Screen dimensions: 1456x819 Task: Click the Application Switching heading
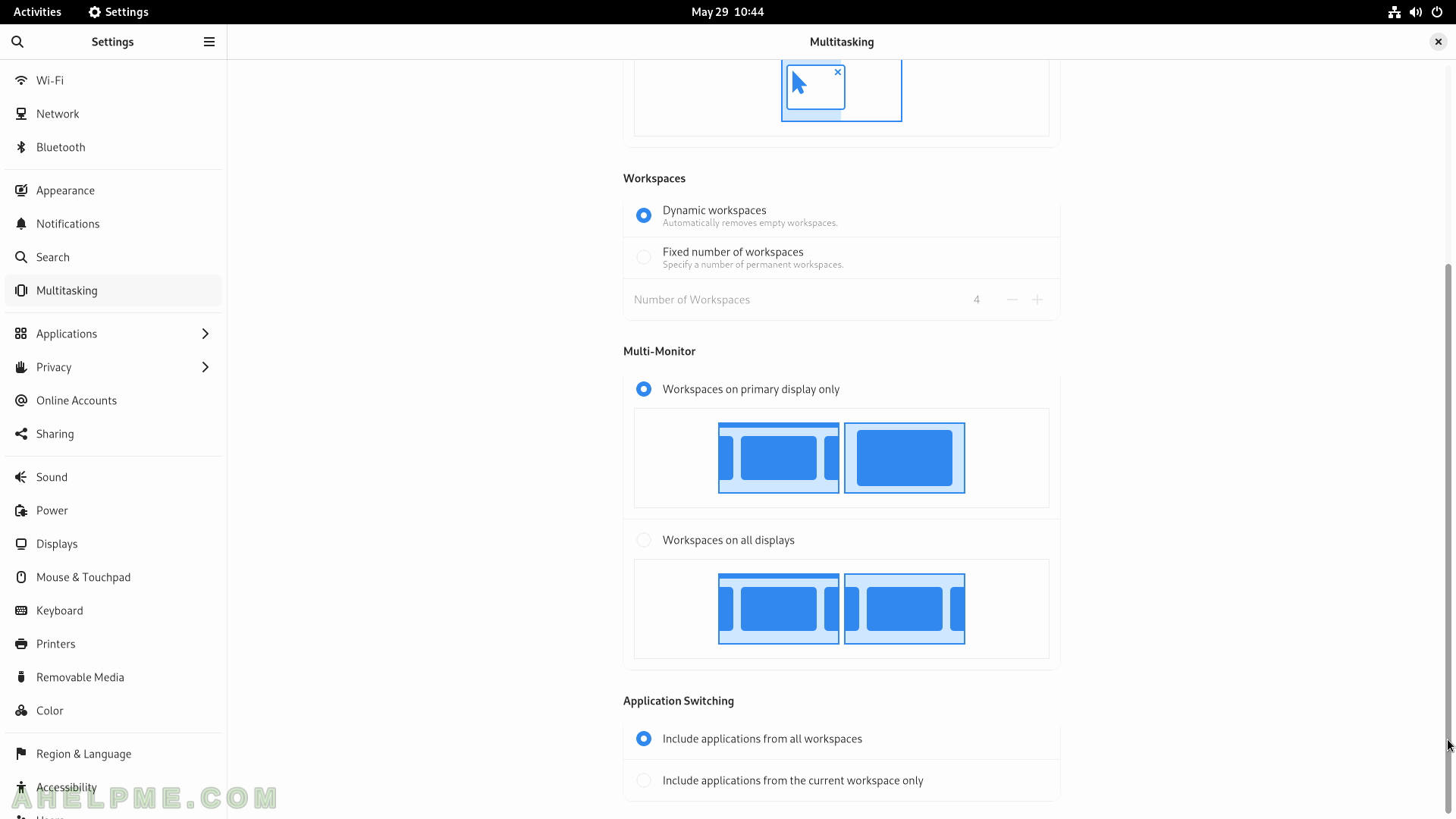click(x=679, y=701)
